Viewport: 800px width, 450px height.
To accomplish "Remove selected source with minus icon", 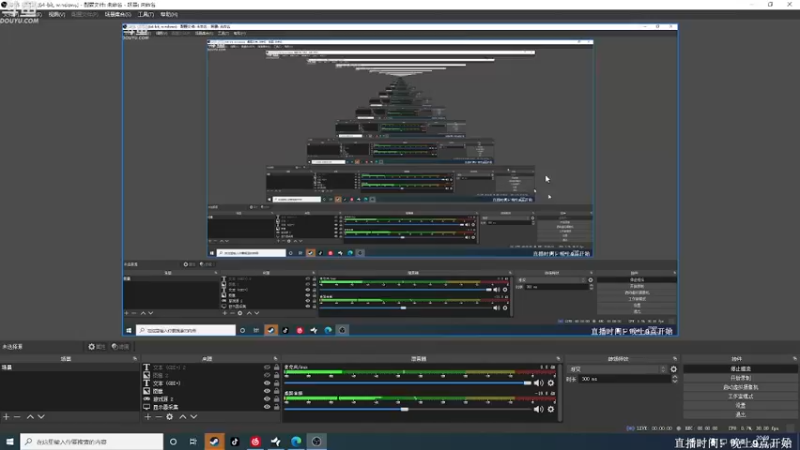I will (x=158, y=417).
